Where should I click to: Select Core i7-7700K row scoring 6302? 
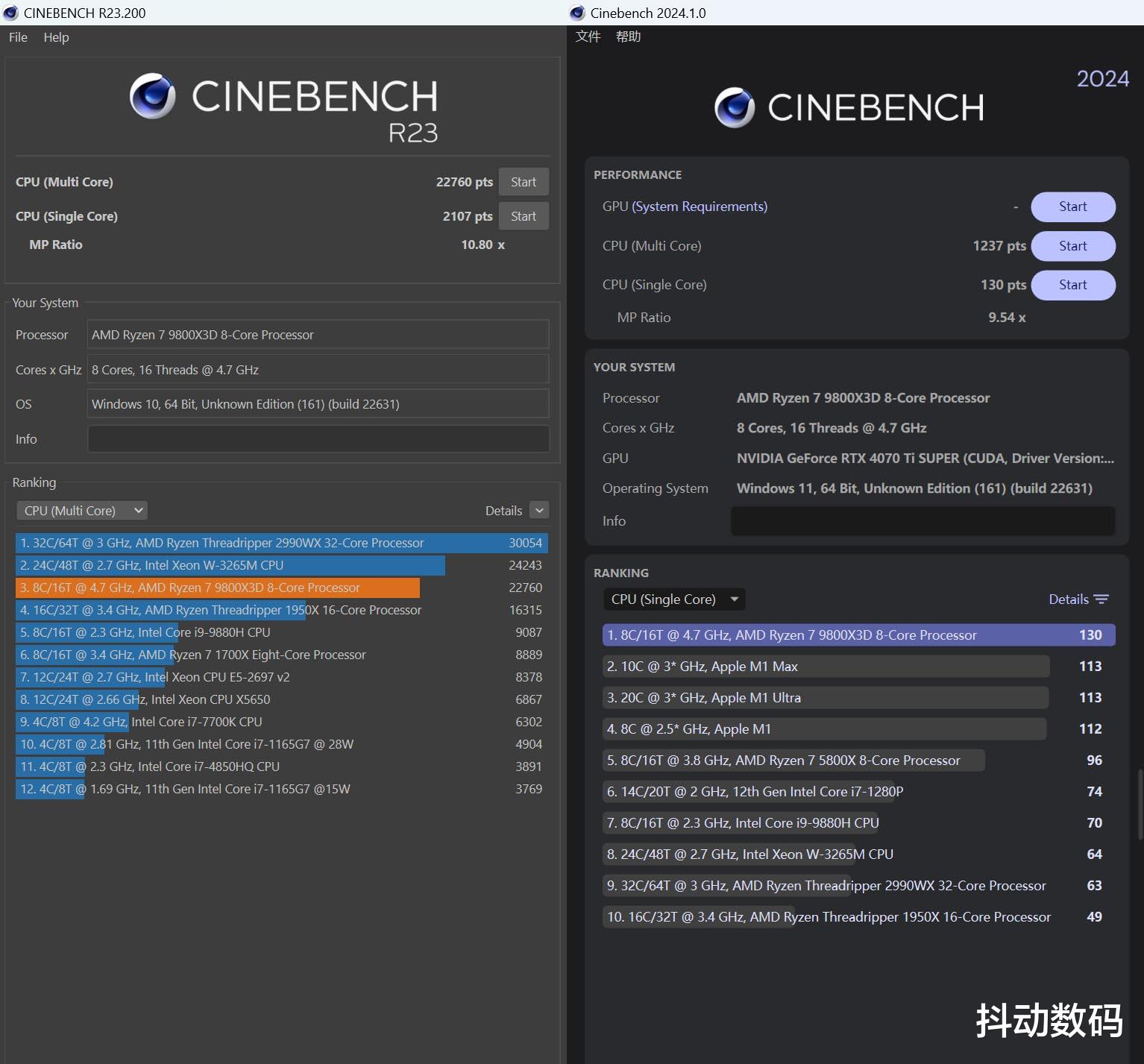pyautogui.click(x=282, y=722)
